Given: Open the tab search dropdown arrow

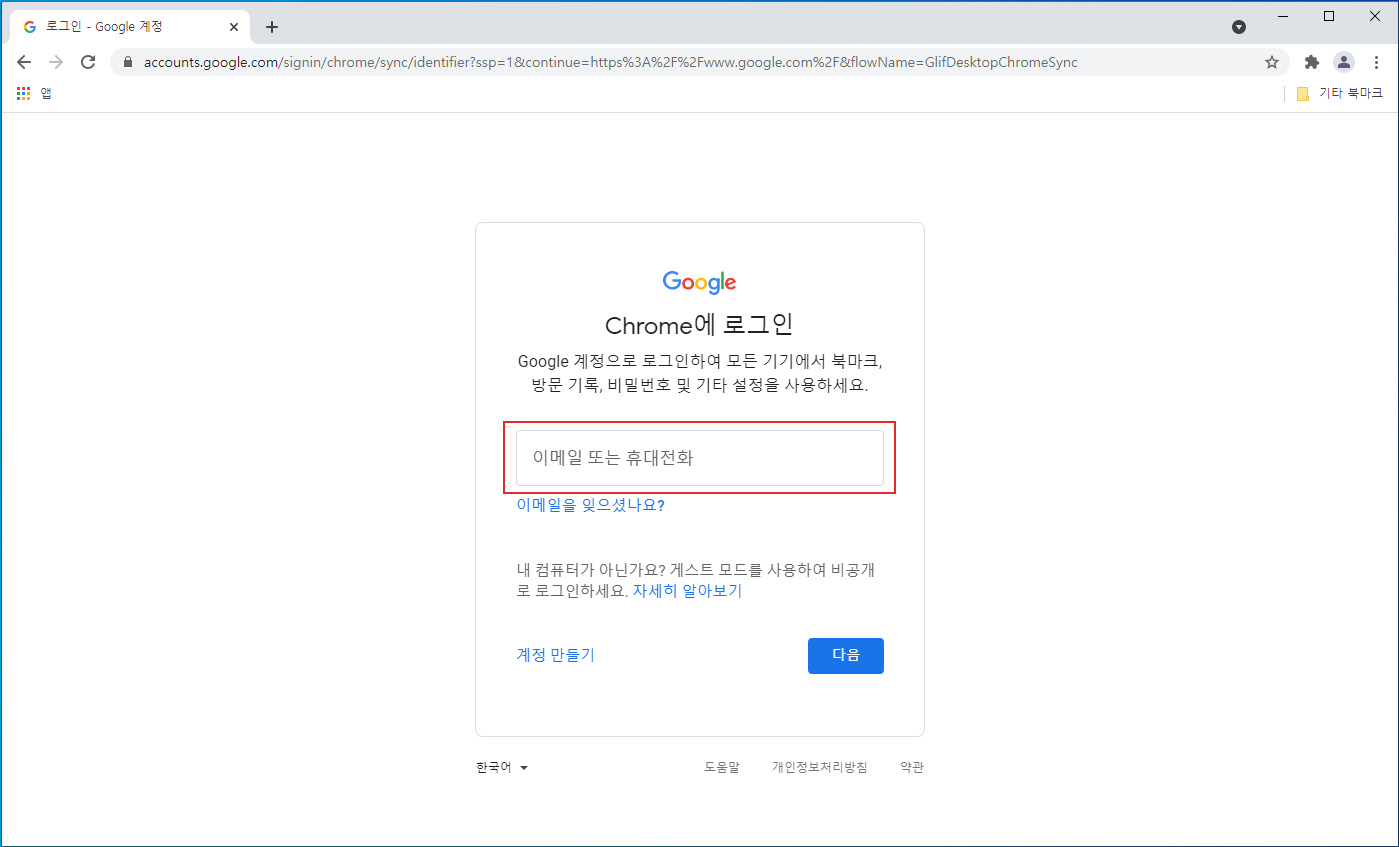Looking at the screenshot, I should [x=1239, y=27].
